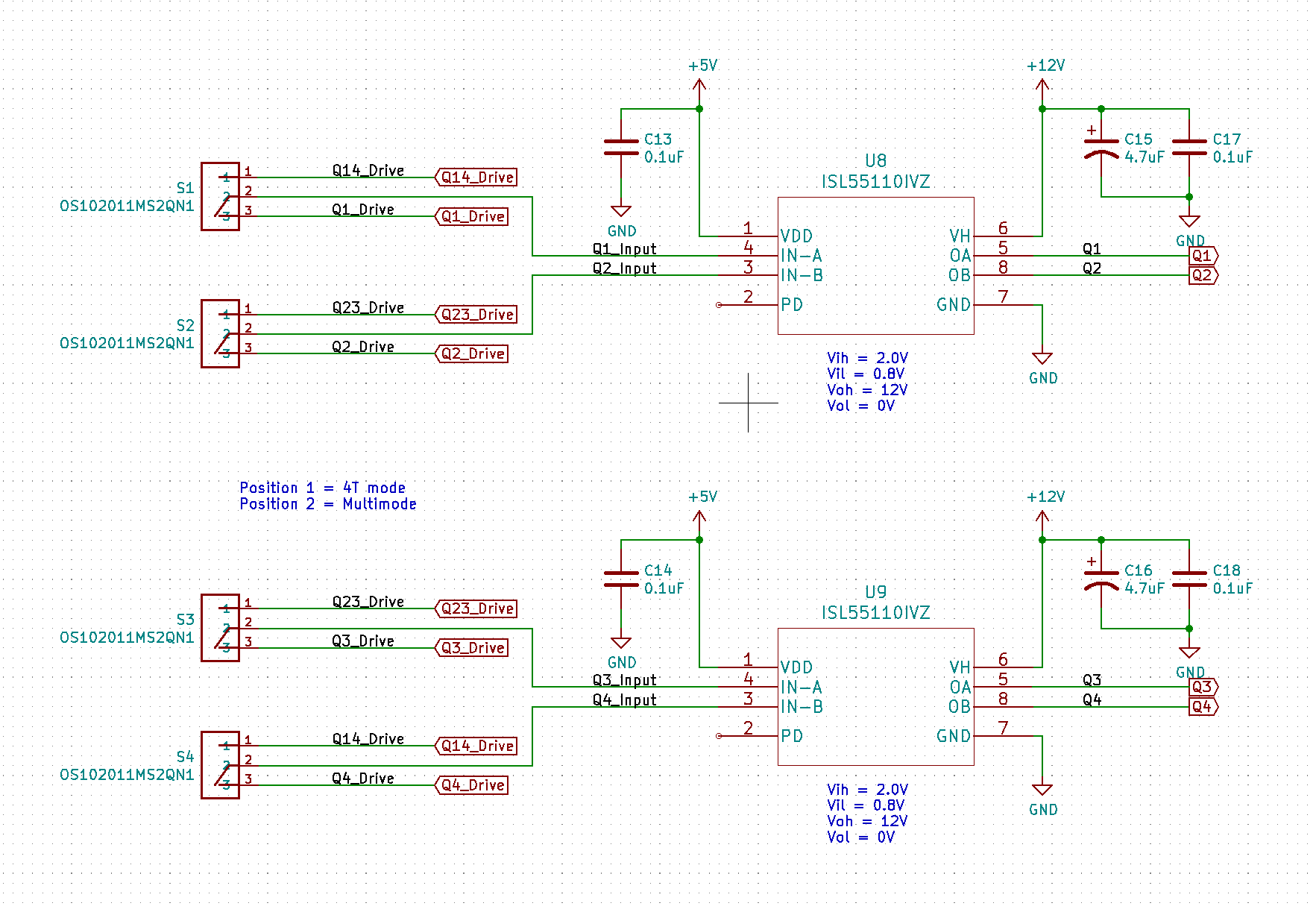Select the U8 ISL55110IVZ chip body
This screenshot has height=912, width=1316.
(x=875, y=265)
